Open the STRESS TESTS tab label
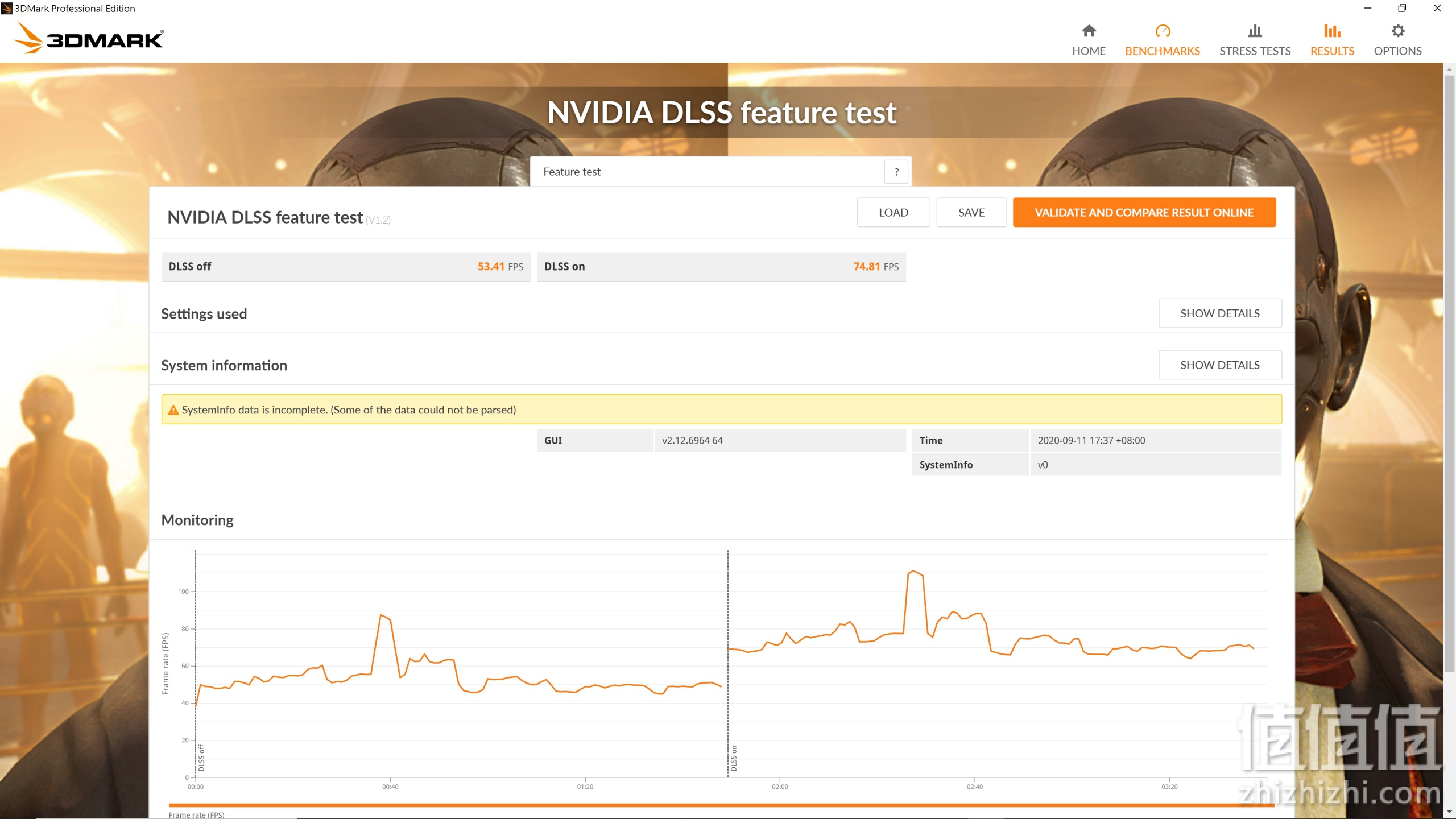 (1255, 51)
